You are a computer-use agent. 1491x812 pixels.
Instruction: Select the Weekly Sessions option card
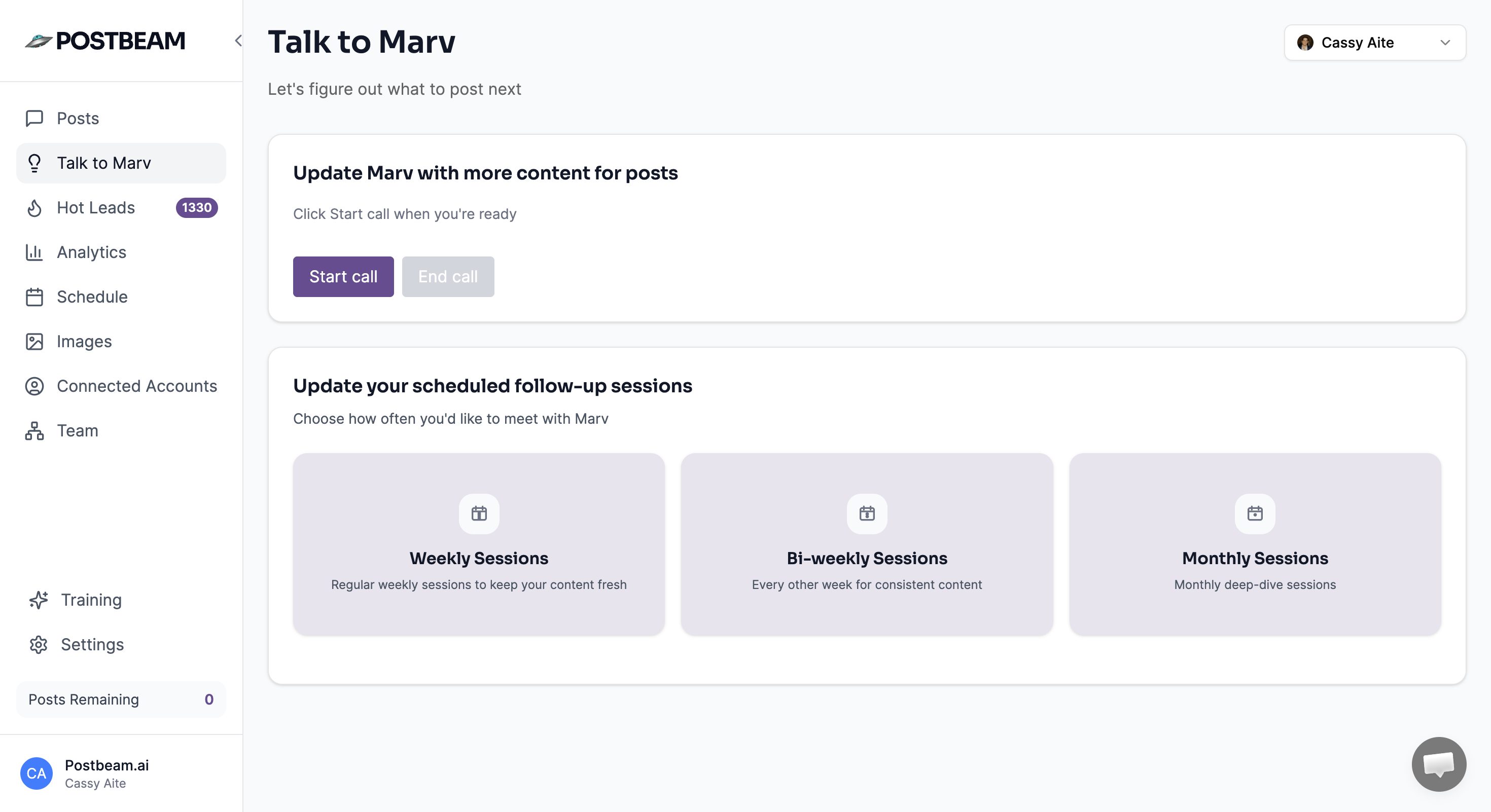coord(479,544)
